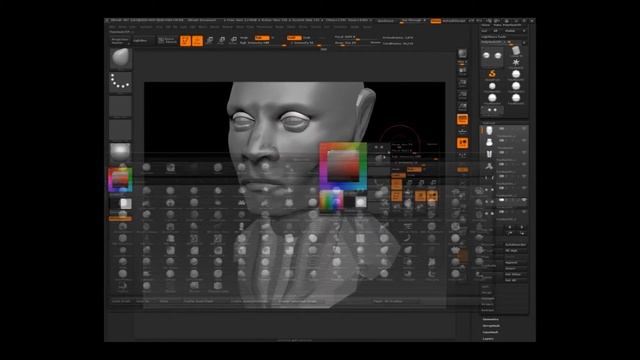
Task: Click the Scroll canvas icon on right shelf
Action: [x=462, y=72]
